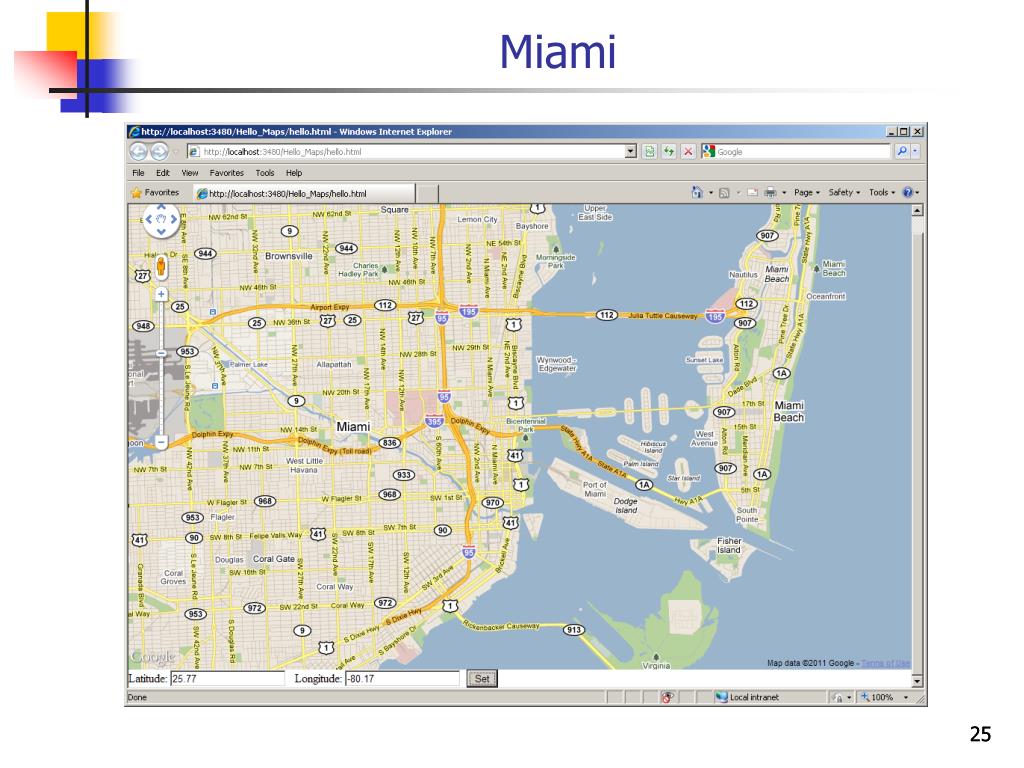1024x768 pixels.
Task: Click the page scrollbar down arrow
Action: [918, 681]
